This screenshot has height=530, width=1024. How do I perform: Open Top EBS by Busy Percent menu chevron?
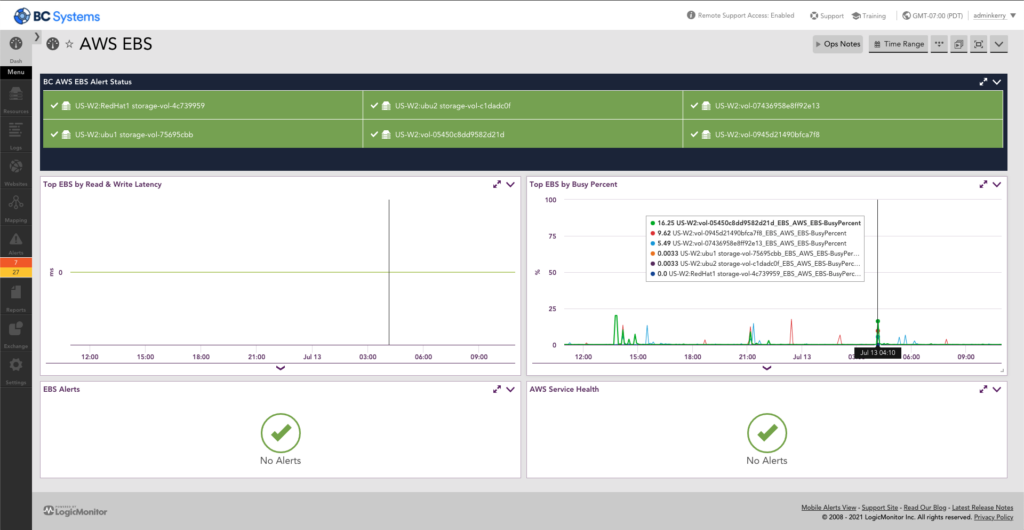coord(997,185)
